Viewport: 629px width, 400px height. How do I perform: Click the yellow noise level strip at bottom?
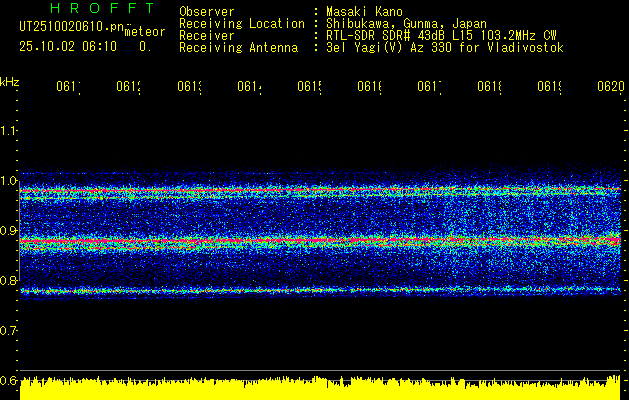[x=320, y=388]
